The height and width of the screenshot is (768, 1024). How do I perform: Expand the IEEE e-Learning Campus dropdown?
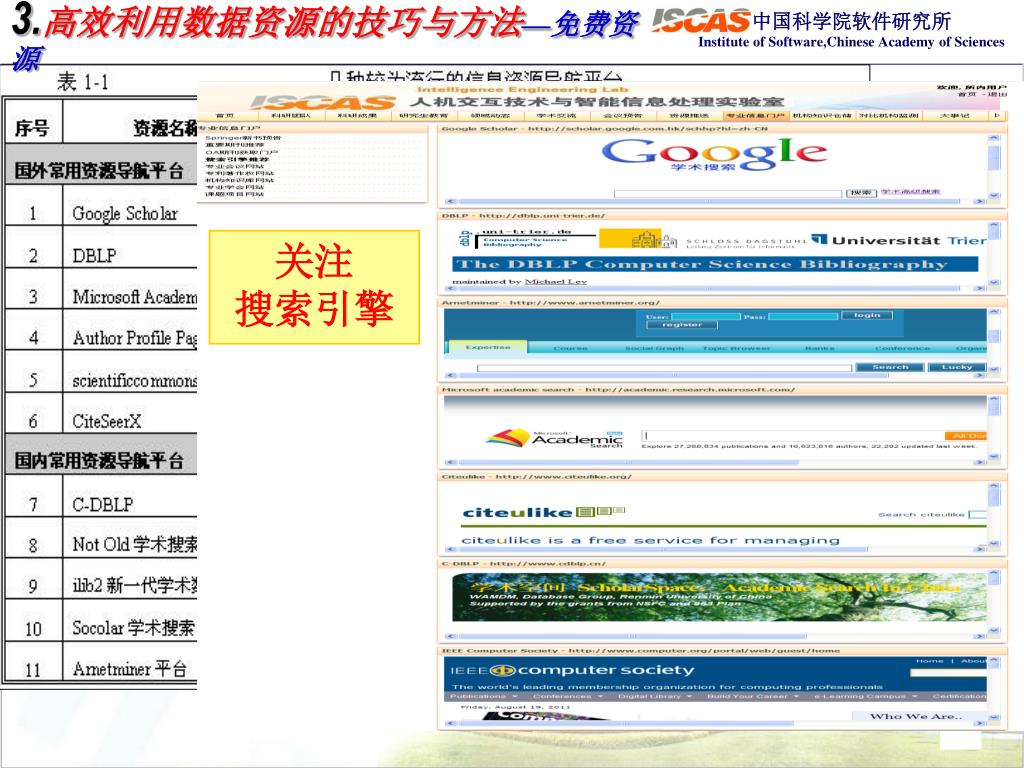pyautogui.click(x=865, y=697)
